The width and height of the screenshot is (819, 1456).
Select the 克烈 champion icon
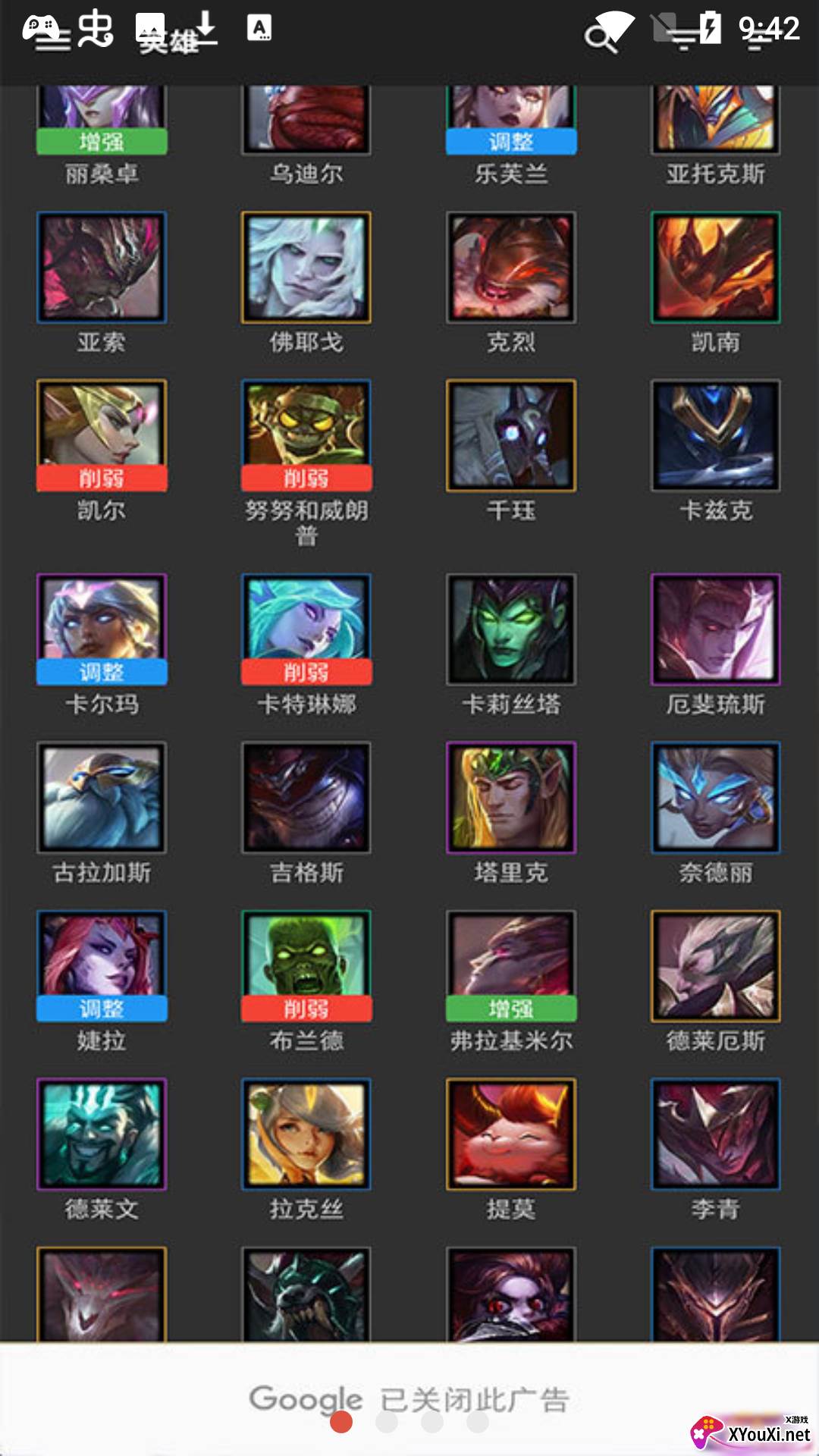click(511, 268)
